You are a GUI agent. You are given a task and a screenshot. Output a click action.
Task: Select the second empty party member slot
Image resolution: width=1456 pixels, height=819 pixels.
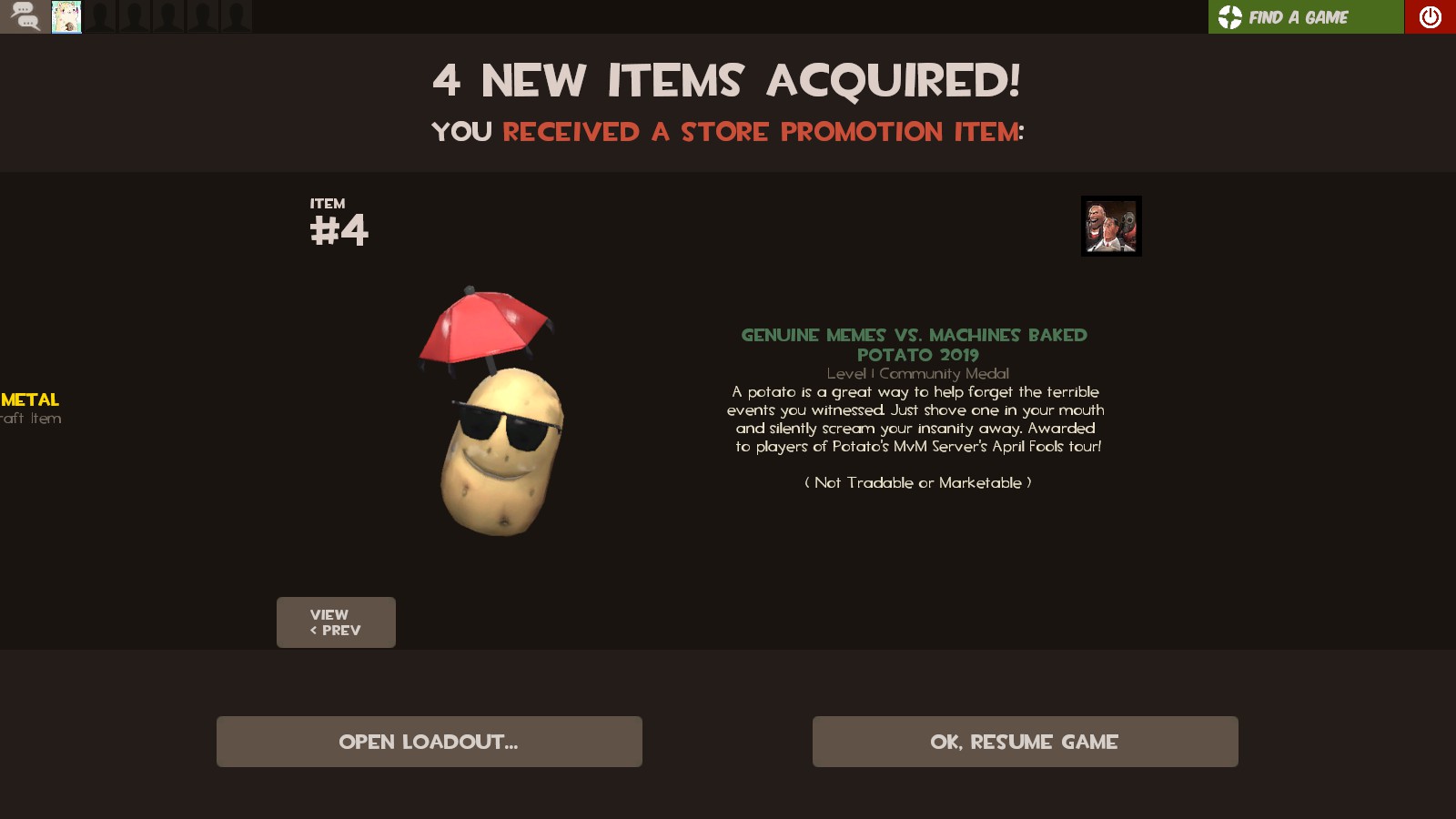point(134,16)
